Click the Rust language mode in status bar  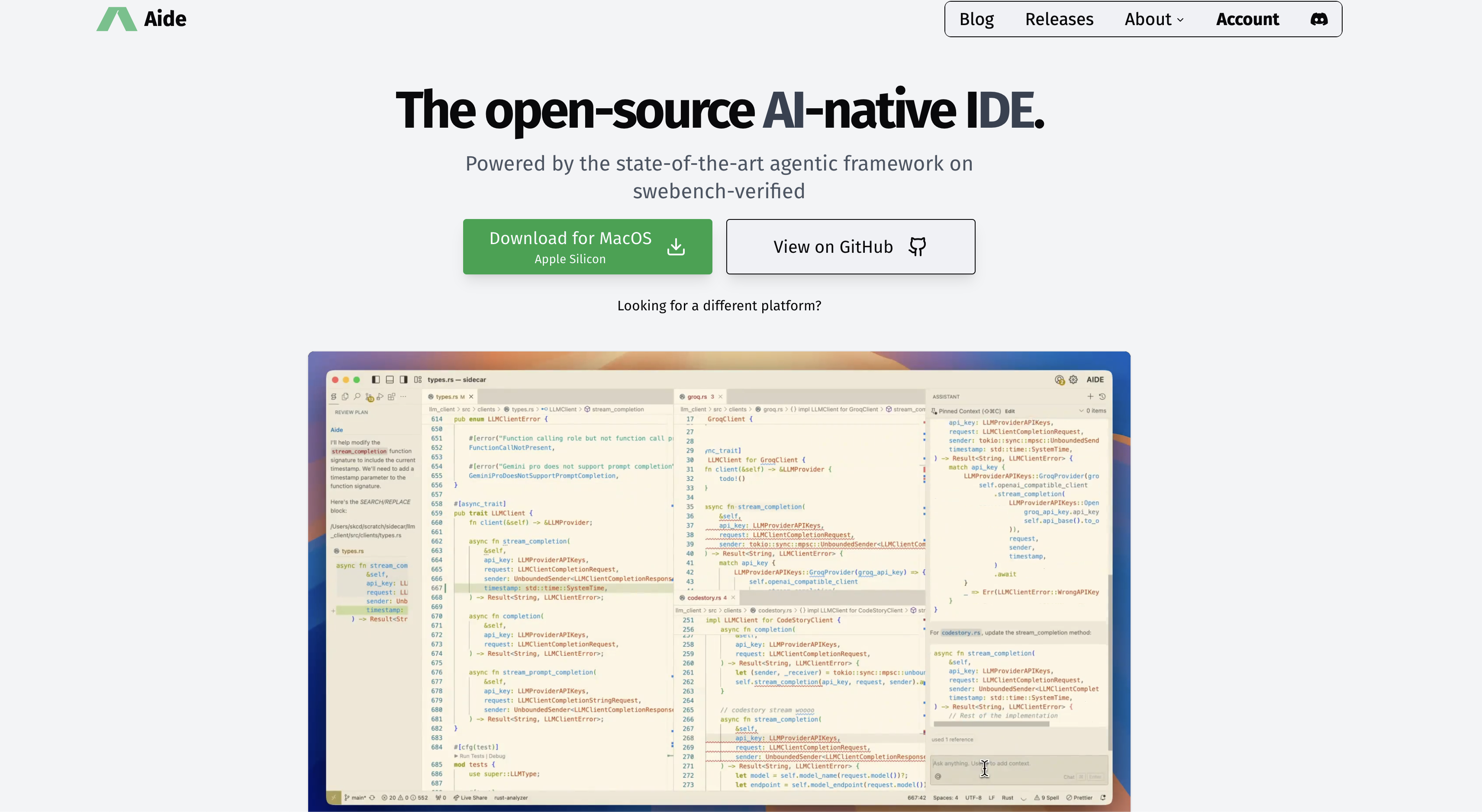click(x=1007, y=798)
